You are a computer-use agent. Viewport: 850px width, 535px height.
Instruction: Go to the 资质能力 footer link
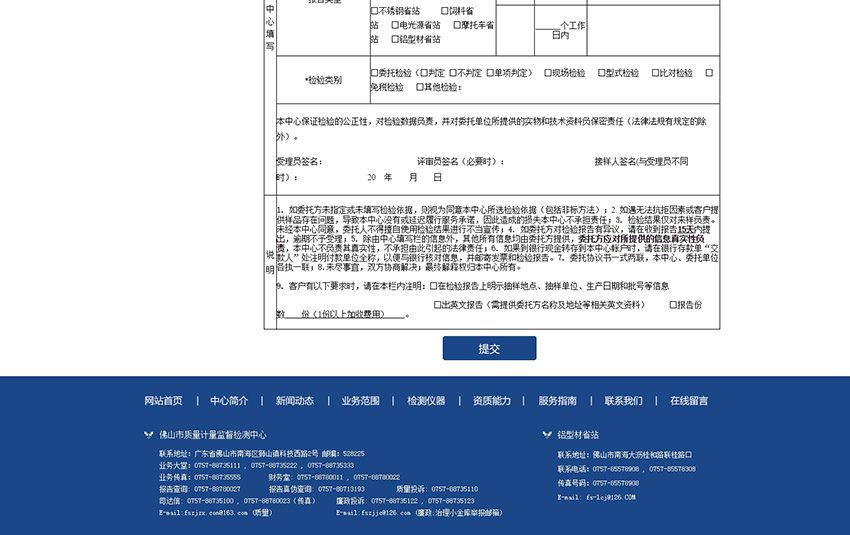(x=492, y=401)
